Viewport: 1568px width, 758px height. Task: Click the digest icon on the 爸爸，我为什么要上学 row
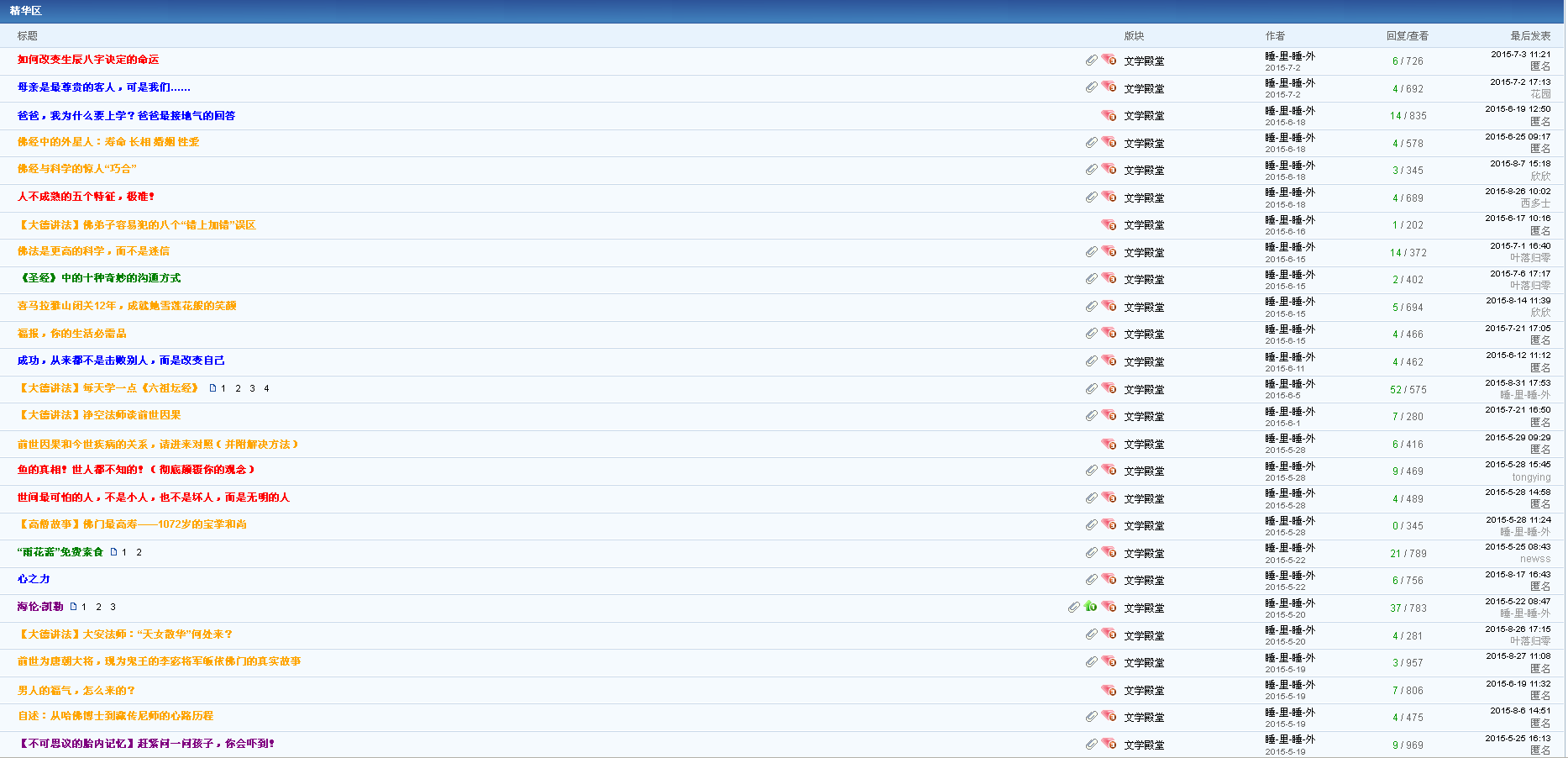point(1109,115)
